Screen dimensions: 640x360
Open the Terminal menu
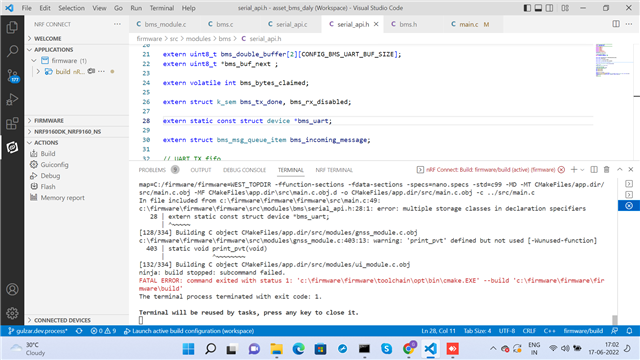click(x=162, y=8)
